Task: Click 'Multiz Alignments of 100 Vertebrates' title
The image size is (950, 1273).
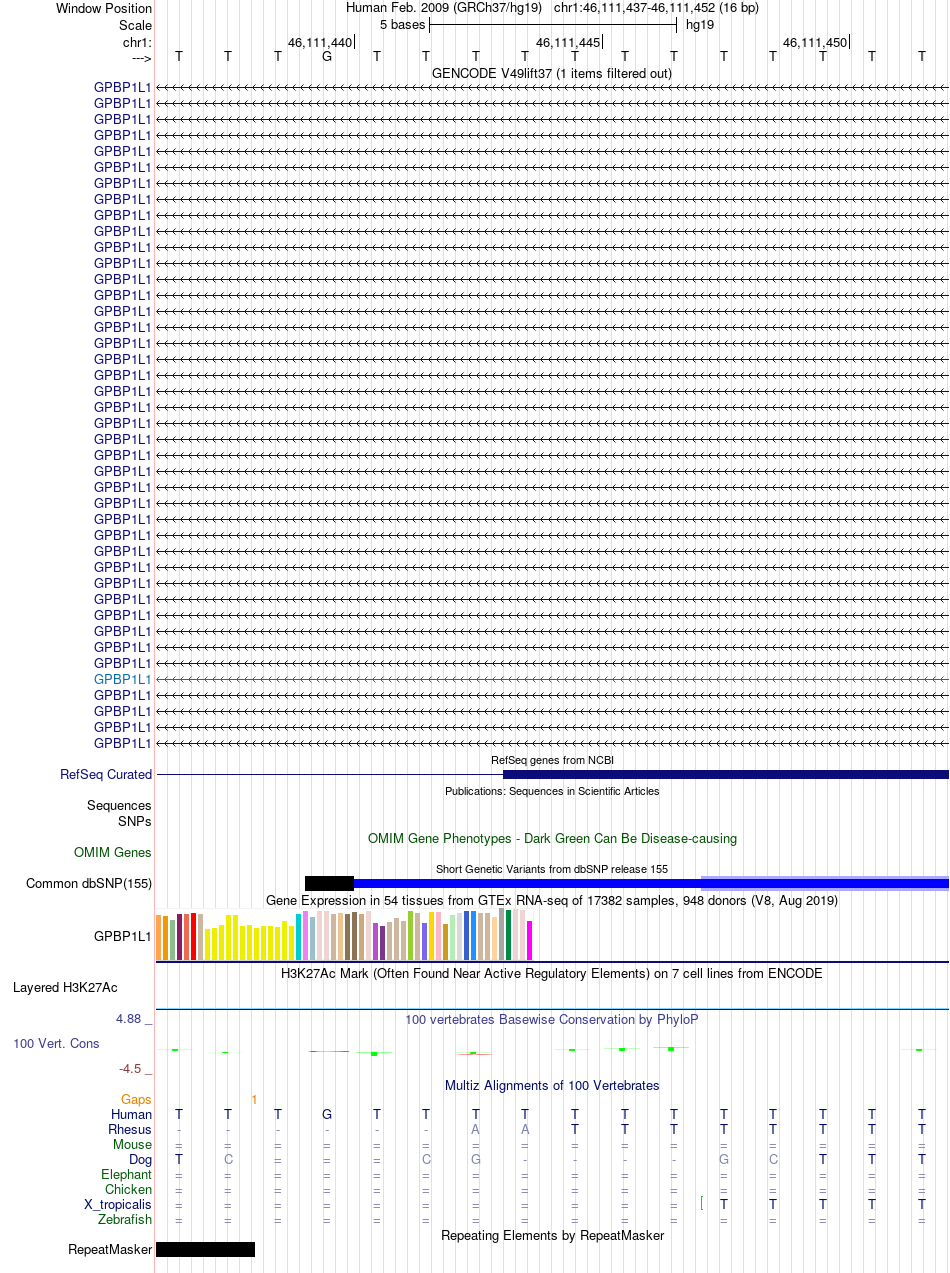Action: click(552, 1085)
